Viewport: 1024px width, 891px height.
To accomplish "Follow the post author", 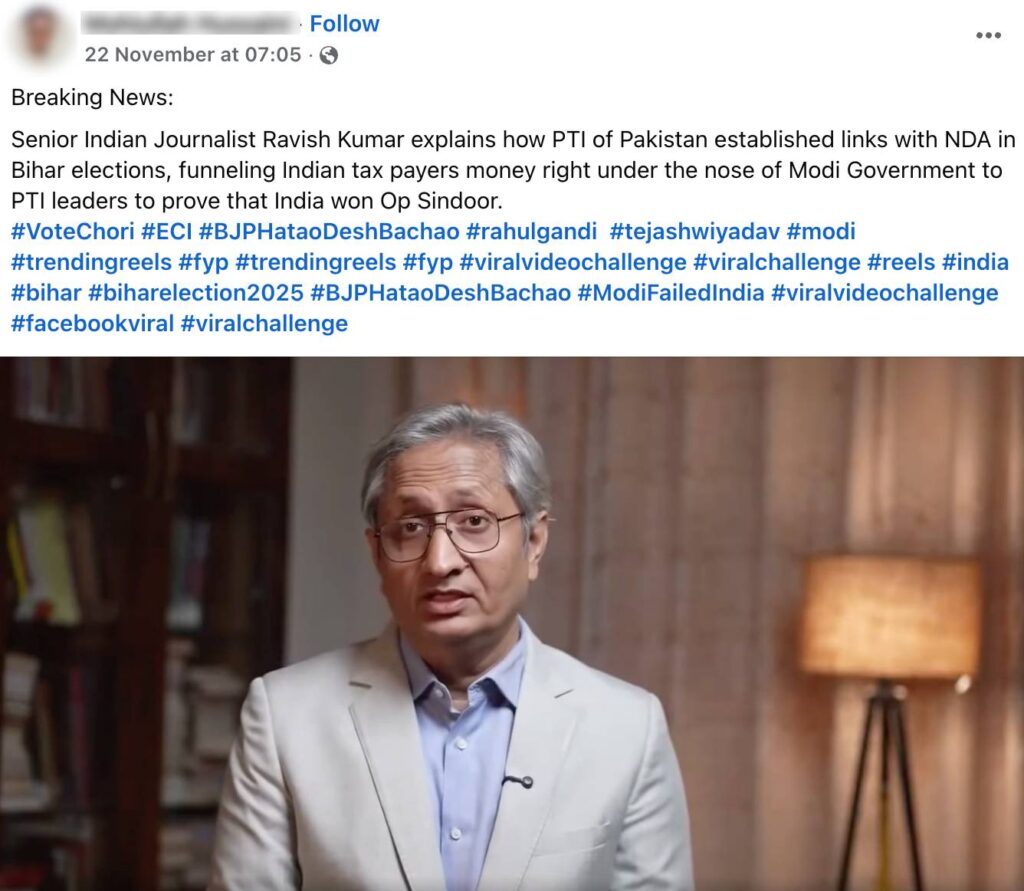I will click(x=344, y=24).
